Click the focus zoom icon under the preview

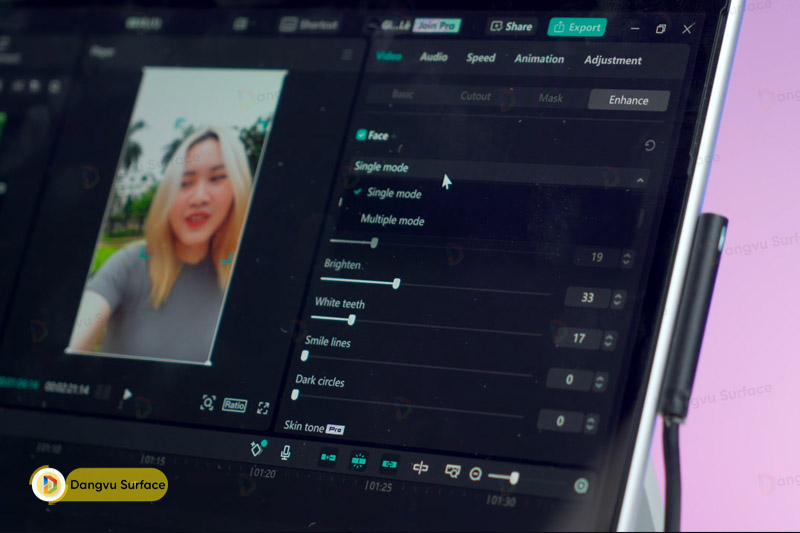(208, 403)
